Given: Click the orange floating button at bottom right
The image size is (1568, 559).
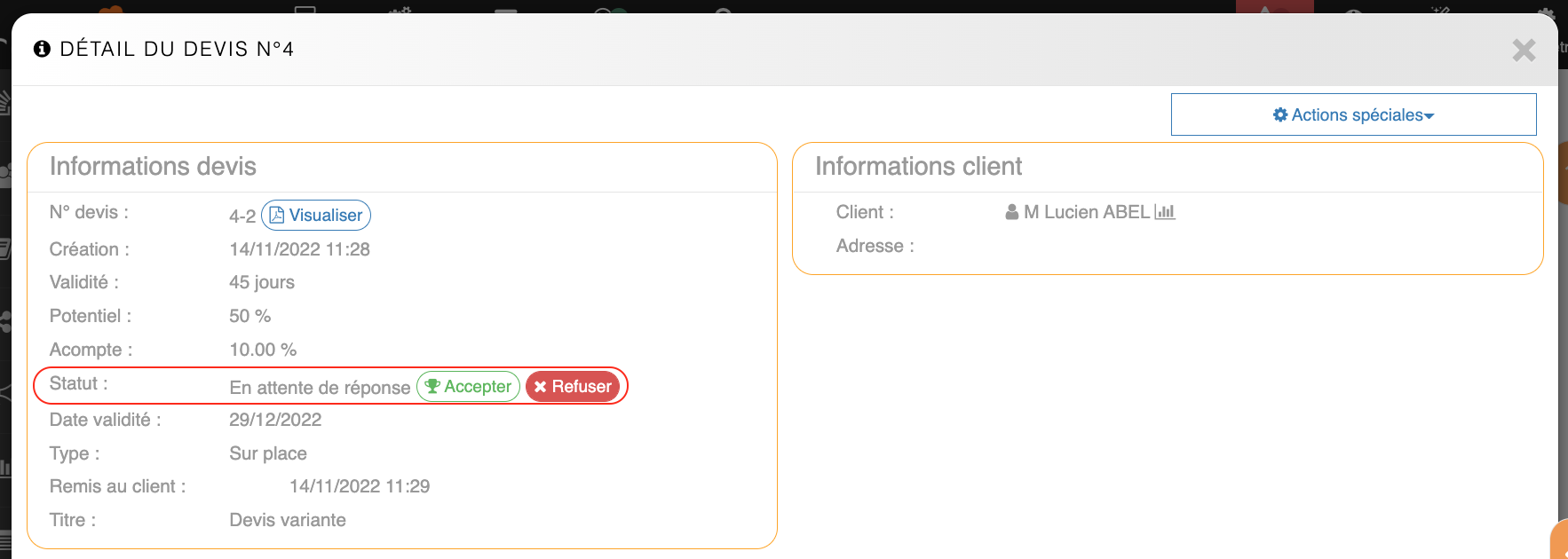Looking at the screenshot, I should tap(1560, 539).
